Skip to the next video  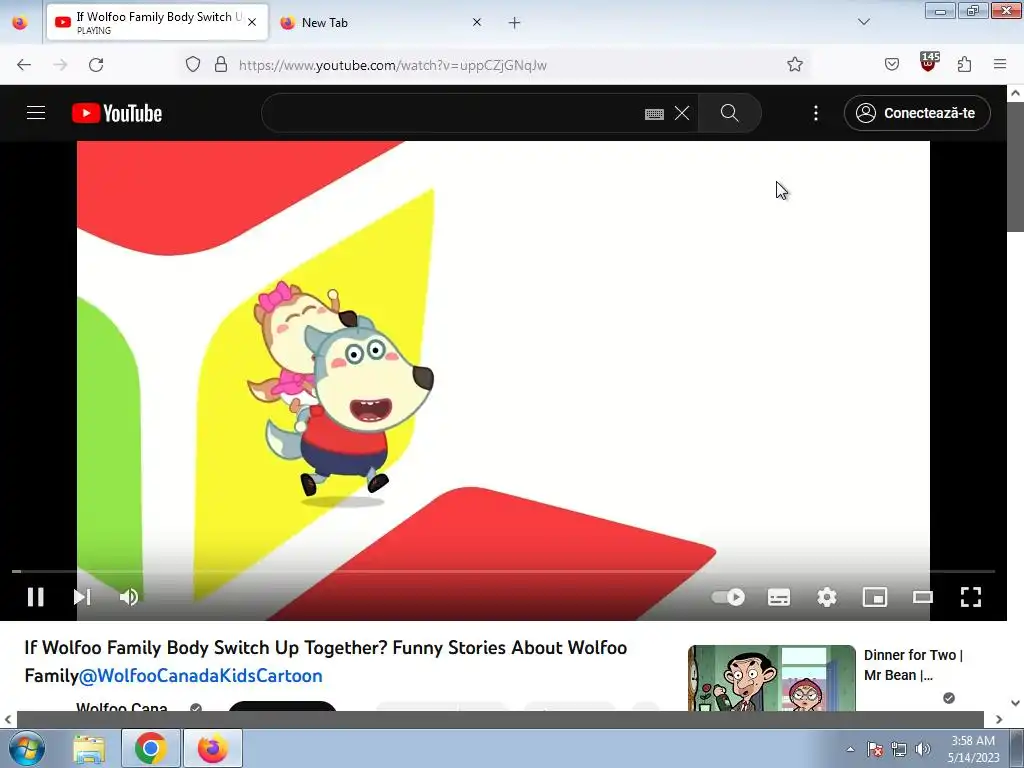82,597
